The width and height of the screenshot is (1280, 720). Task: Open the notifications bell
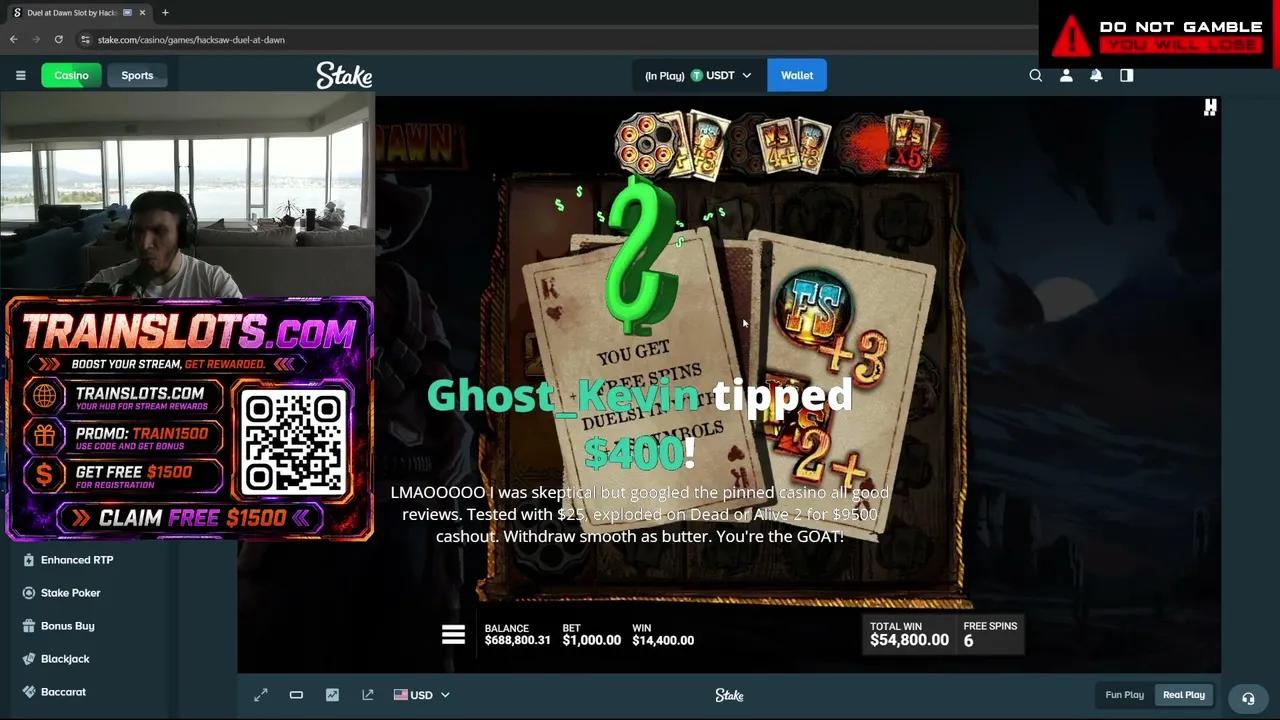point(1096,75)
